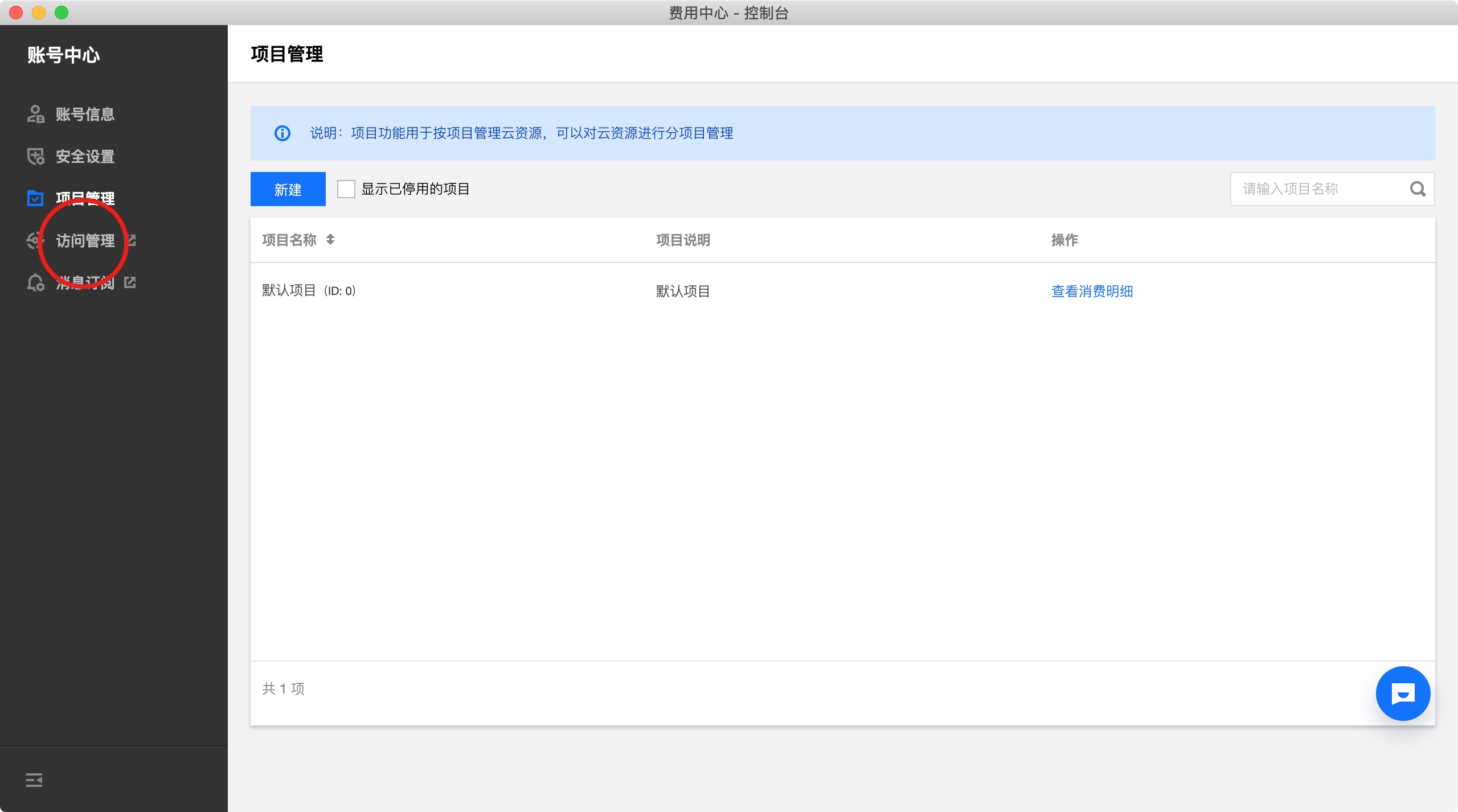Click the green macOS fullscreen button
1458x812 pixels.
pyautogui.click(x=62, y=12)
